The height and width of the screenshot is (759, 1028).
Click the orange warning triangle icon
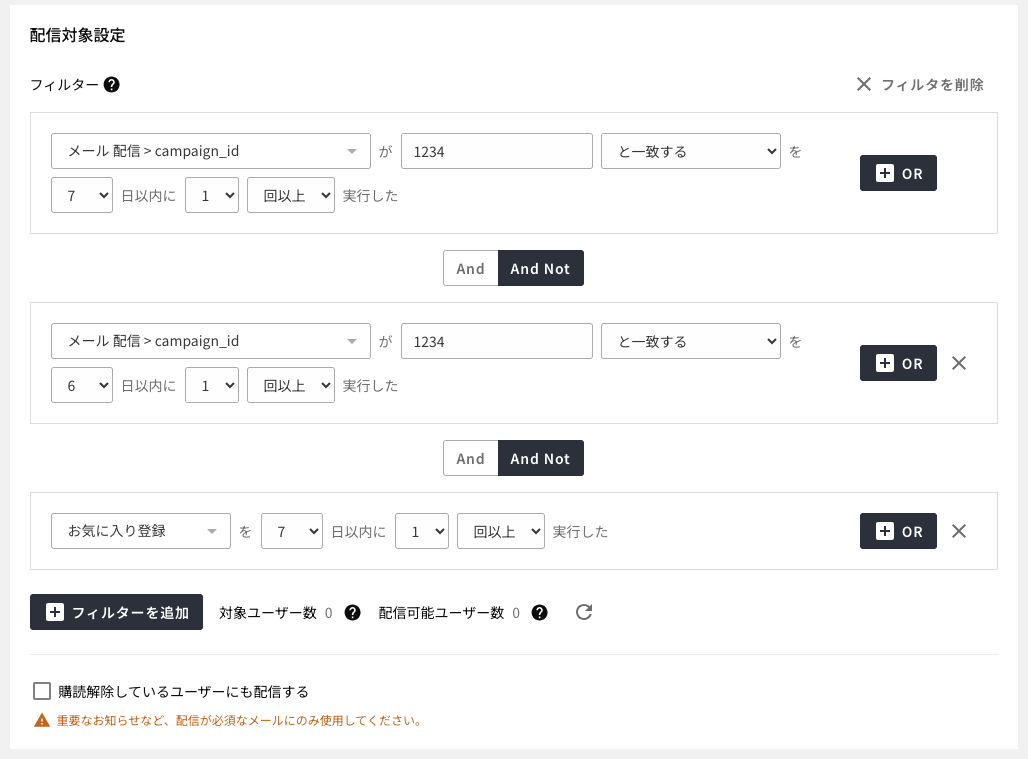pos(42,720)
